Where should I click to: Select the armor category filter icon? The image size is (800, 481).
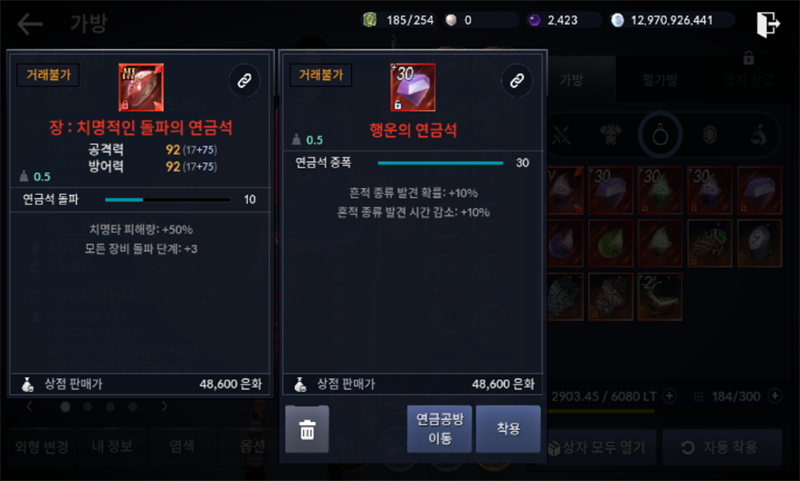click(611, 136)
